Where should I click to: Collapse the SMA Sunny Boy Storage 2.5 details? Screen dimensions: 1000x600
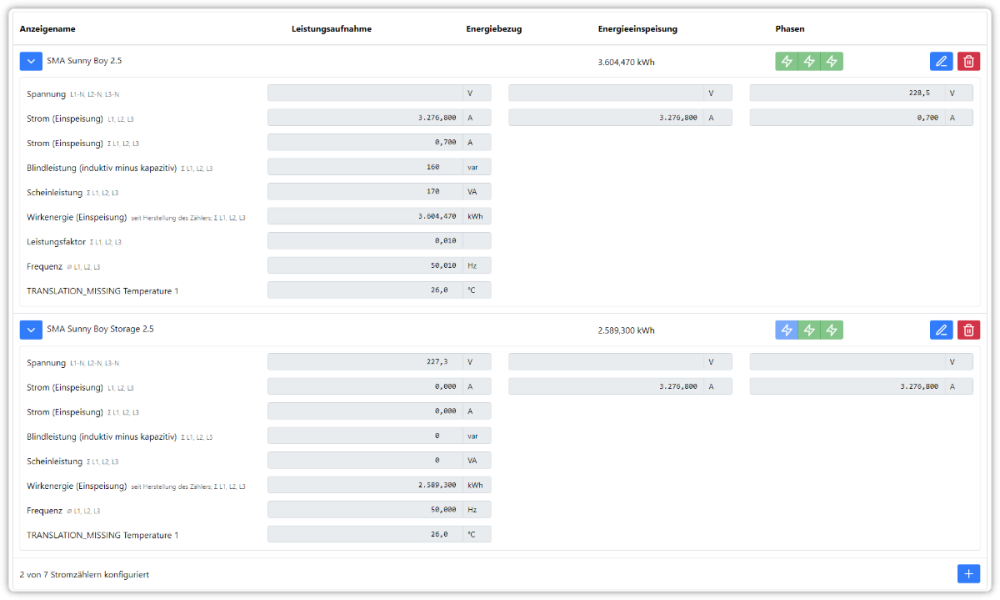tap(31, 329)
